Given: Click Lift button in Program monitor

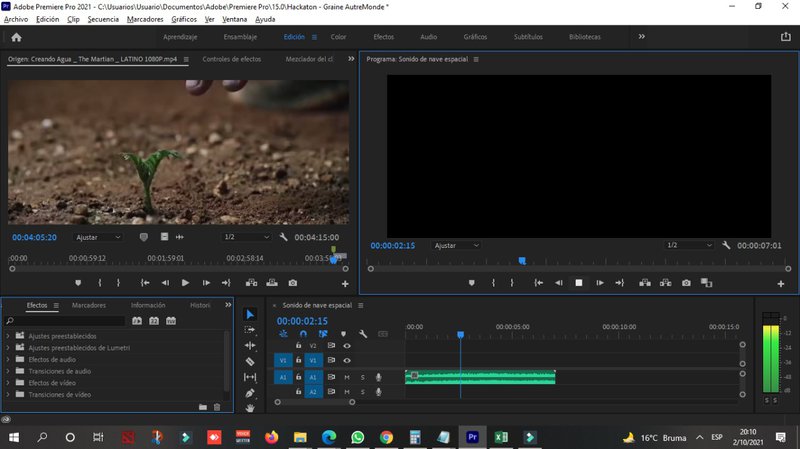Looking at the screenshot, I should [645, 283].
